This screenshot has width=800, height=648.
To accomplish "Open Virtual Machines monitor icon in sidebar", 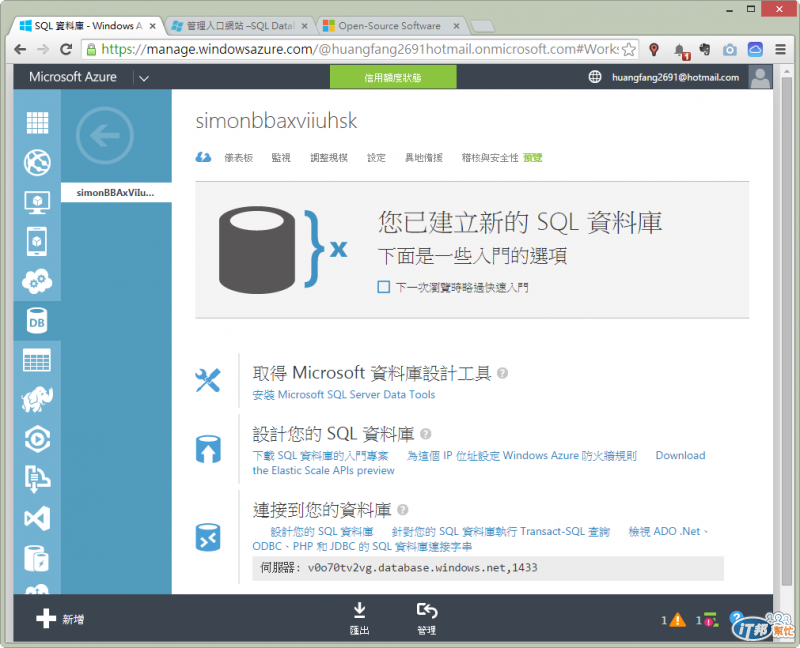I will point(37,203).
